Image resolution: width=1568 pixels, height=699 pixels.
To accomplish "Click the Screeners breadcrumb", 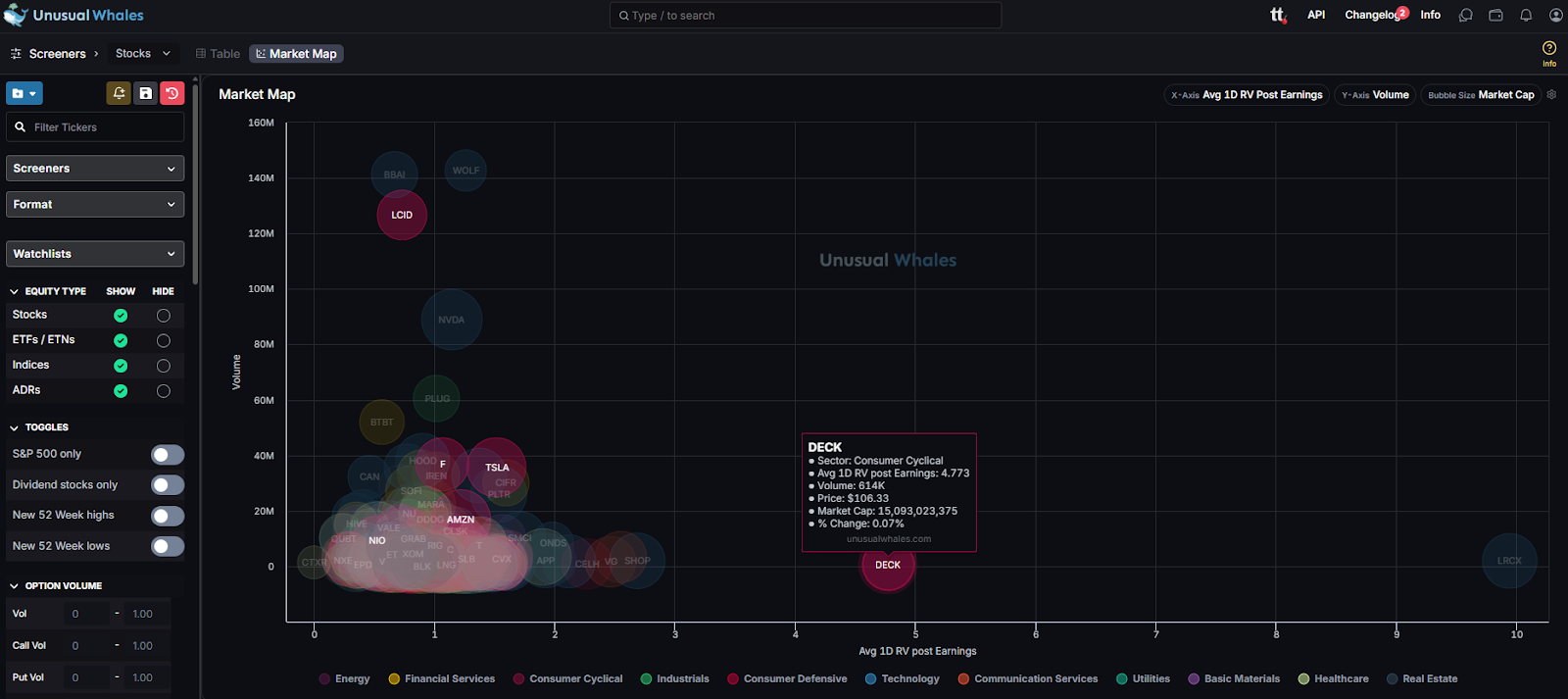I will 57,54.
